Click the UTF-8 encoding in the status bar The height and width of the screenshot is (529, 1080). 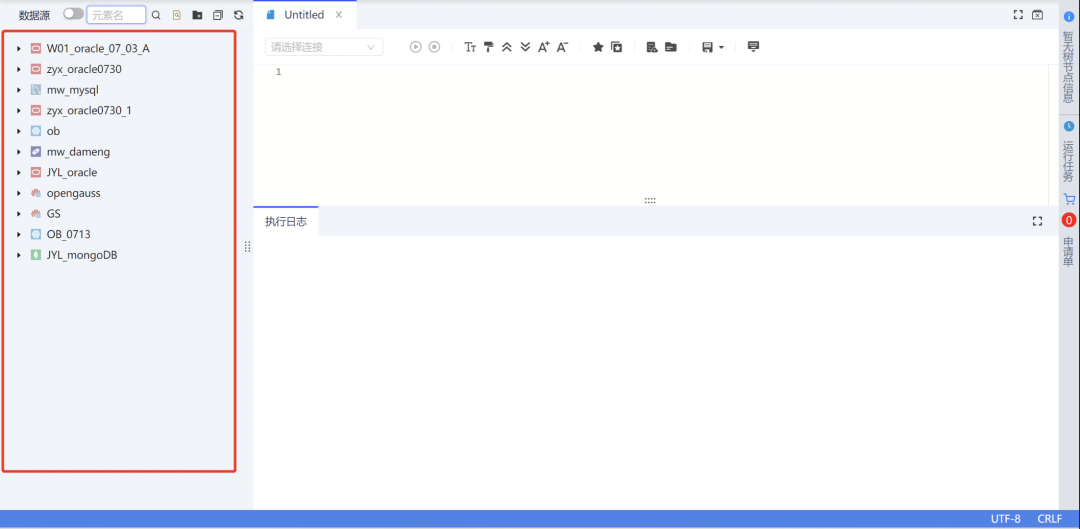[1006, 519]
